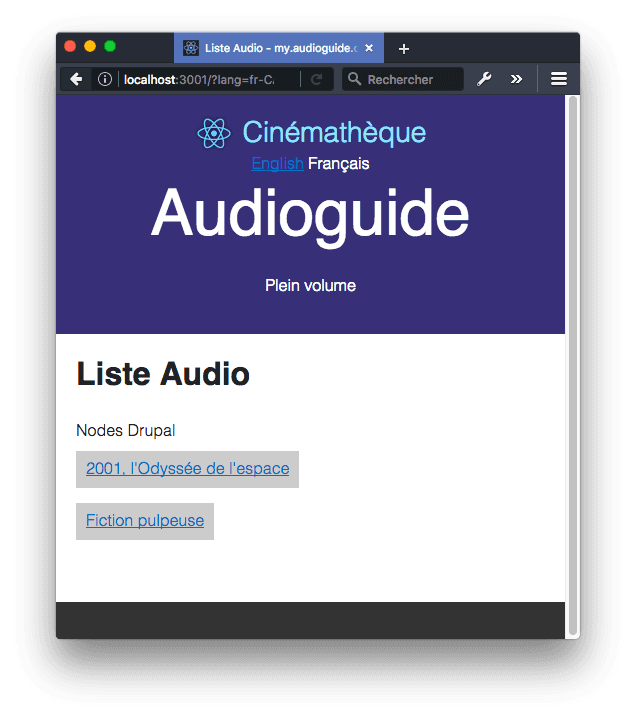This screenshot has width=636, height=719.
Task: Expand the toolbar overflow chevron
Action: coord(516,79)
